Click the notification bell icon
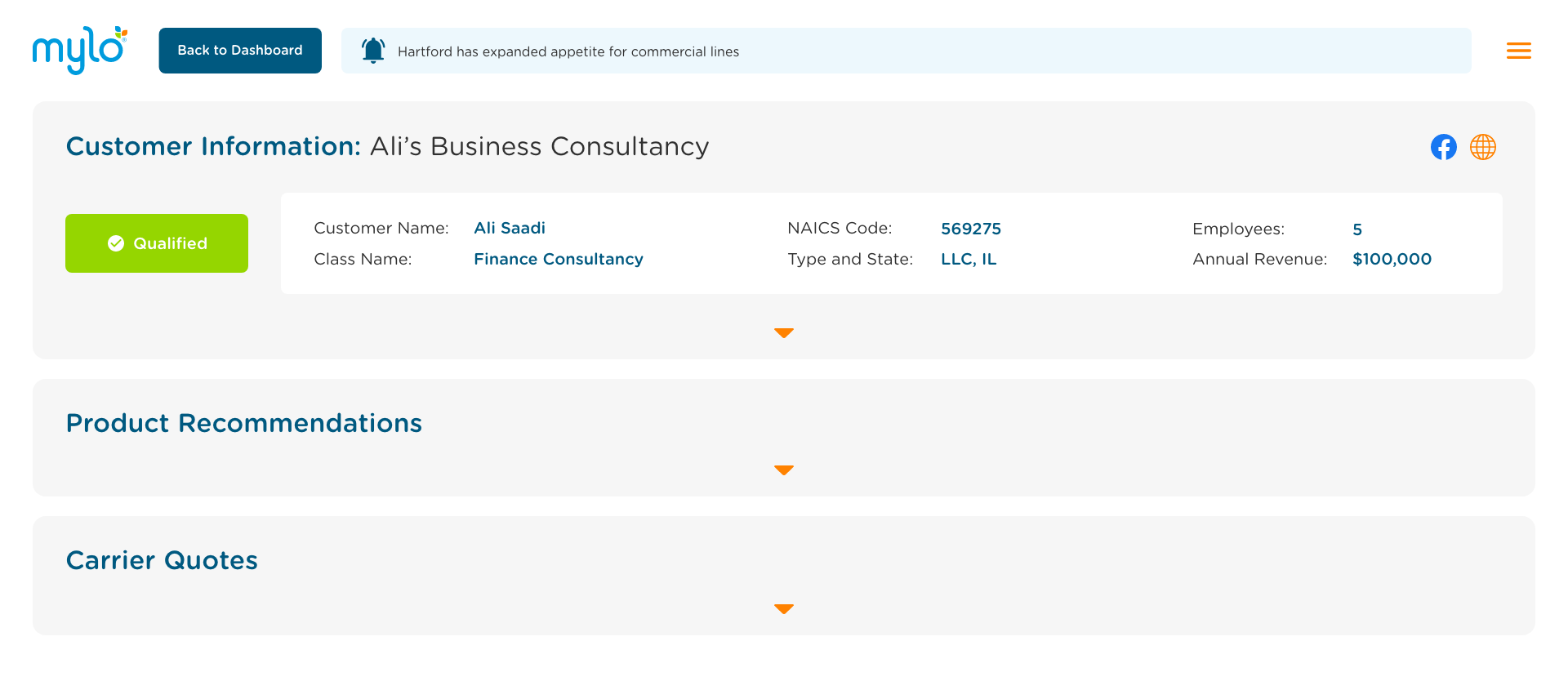The height and width of the screenshot is (699, 1568). [x=373, y=51]
